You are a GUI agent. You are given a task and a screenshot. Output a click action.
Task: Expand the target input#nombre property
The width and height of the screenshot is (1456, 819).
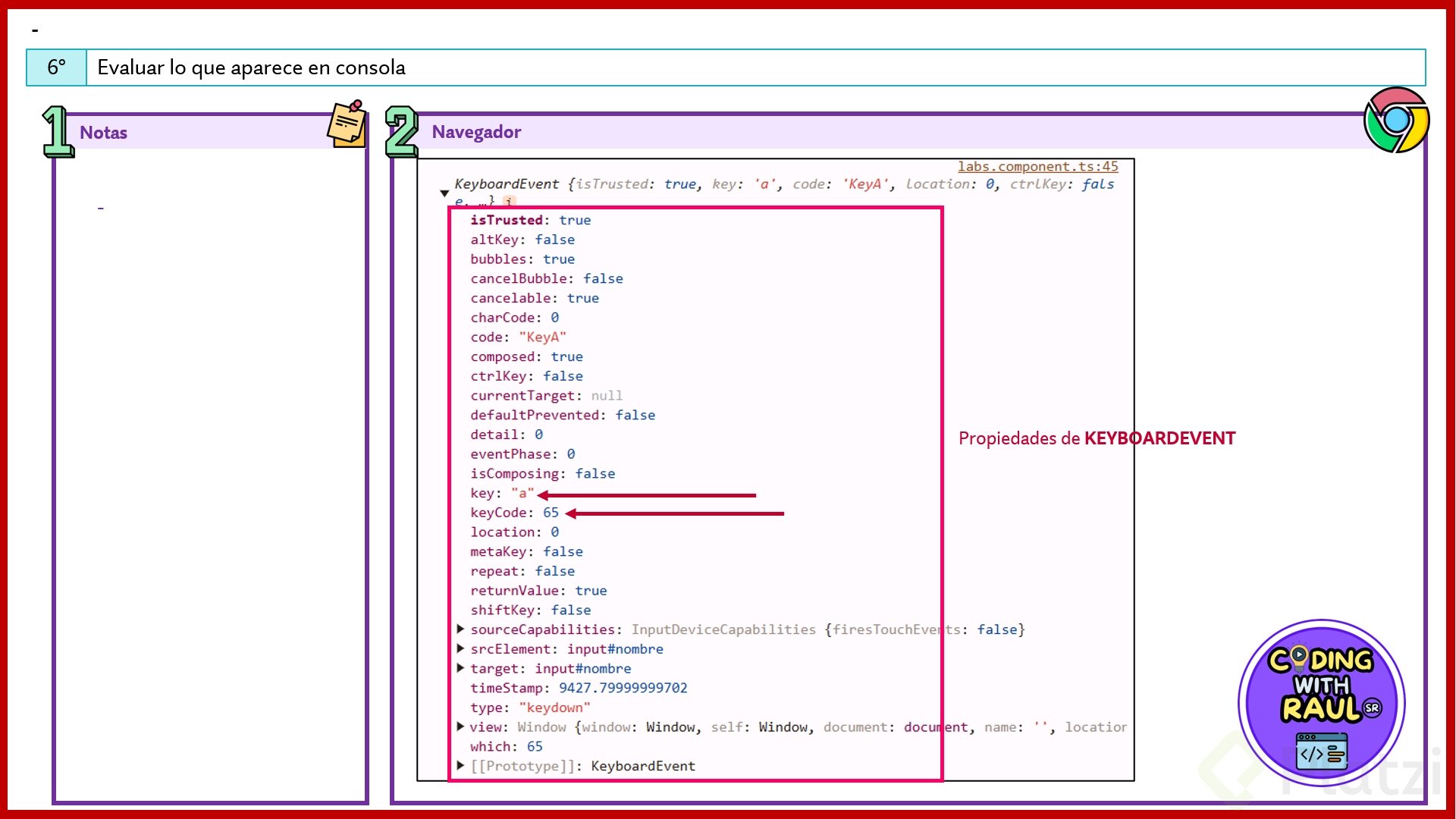point(460,669)
